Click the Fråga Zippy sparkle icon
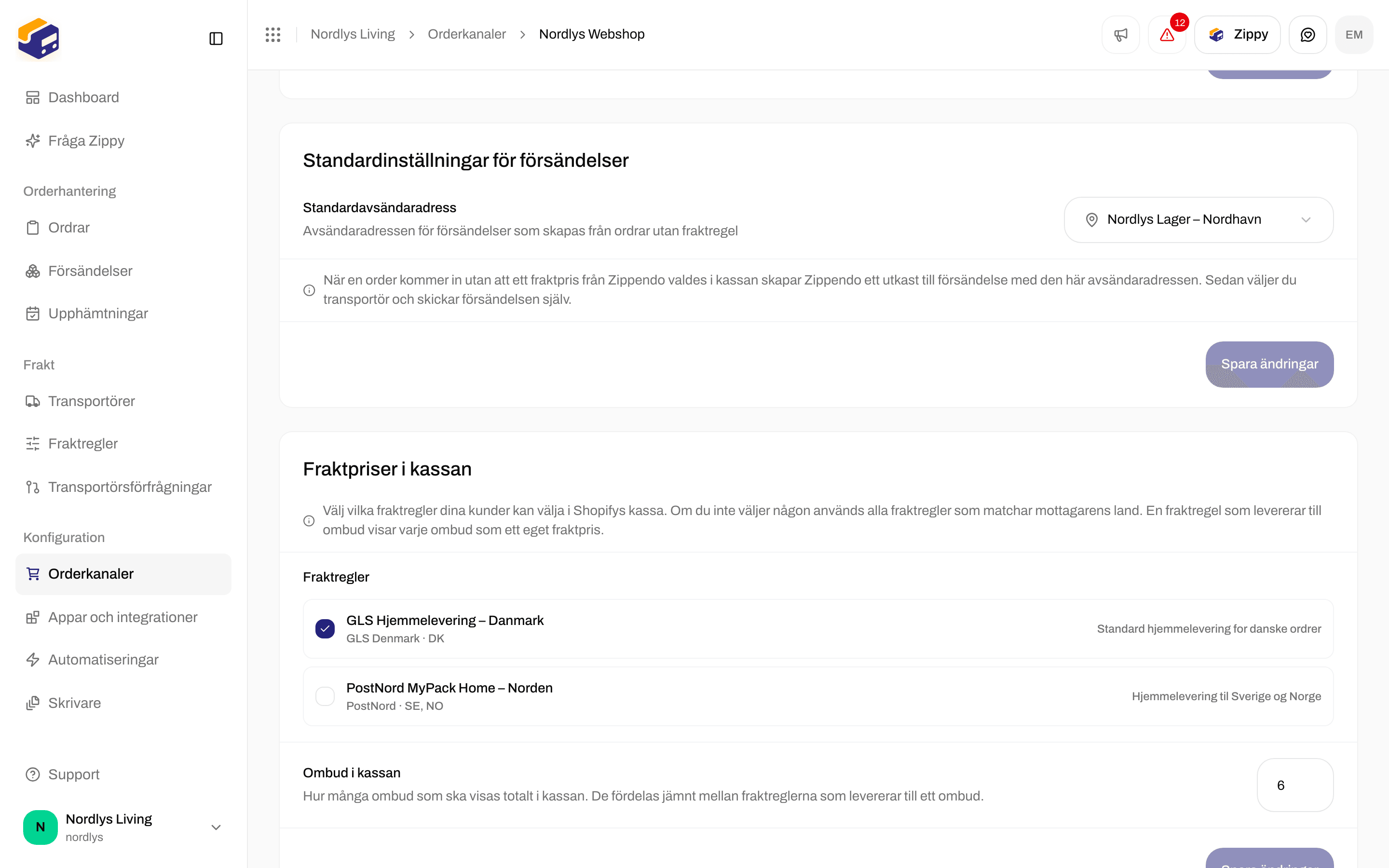The image size is (1389, 868). (x=33, y=141)
